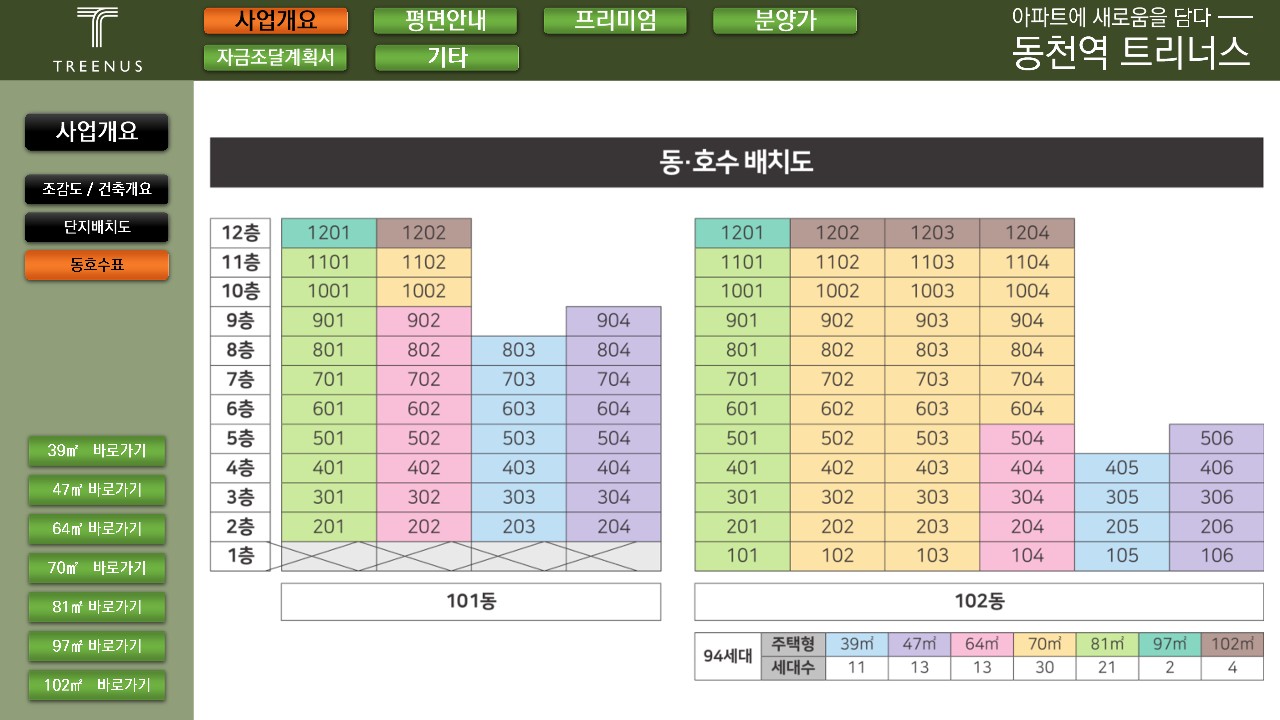Open the 사업개요 top menu tab
Viewport: 1280px width, 720px height.
coord(276,21)
